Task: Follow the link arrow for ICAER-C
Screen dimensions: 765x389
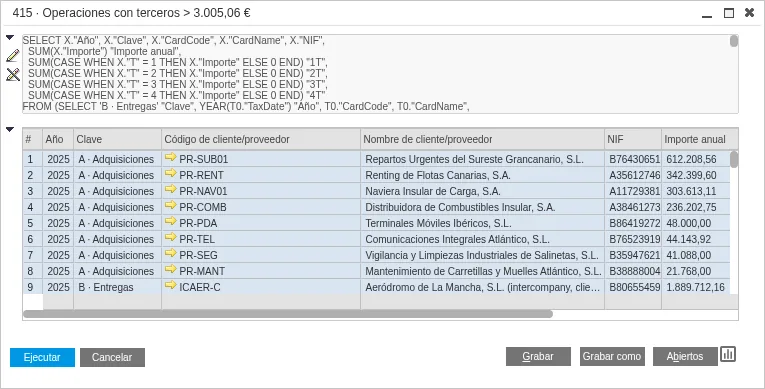Action: pos(170,286)
